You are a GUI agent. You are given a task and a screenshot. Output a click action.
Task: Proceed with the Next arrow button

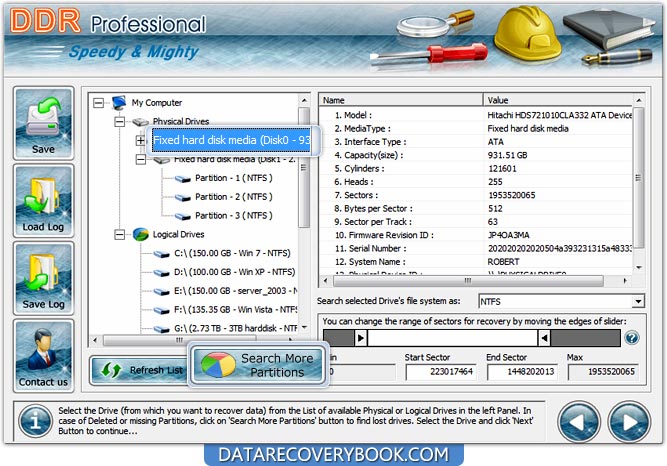click(x=629, y=422)
